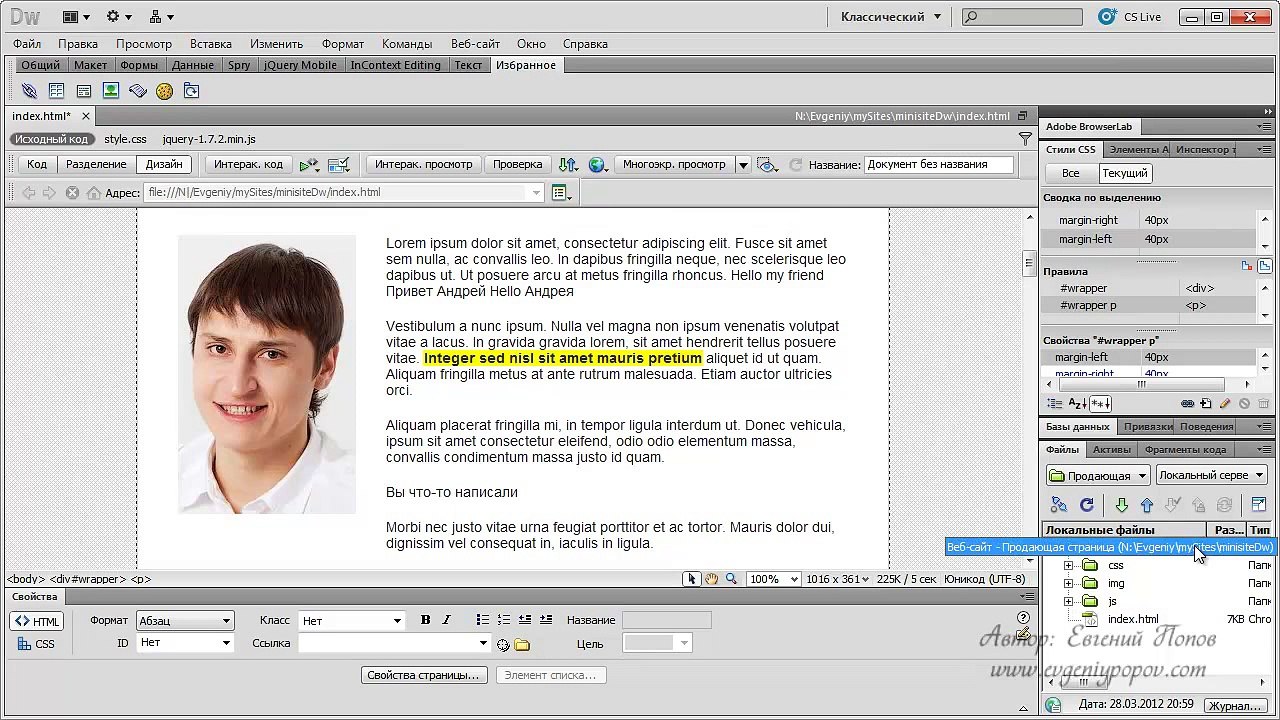1280x720 pixels.
Task: Click the stop icon in address bar
Action: [72, 193]
